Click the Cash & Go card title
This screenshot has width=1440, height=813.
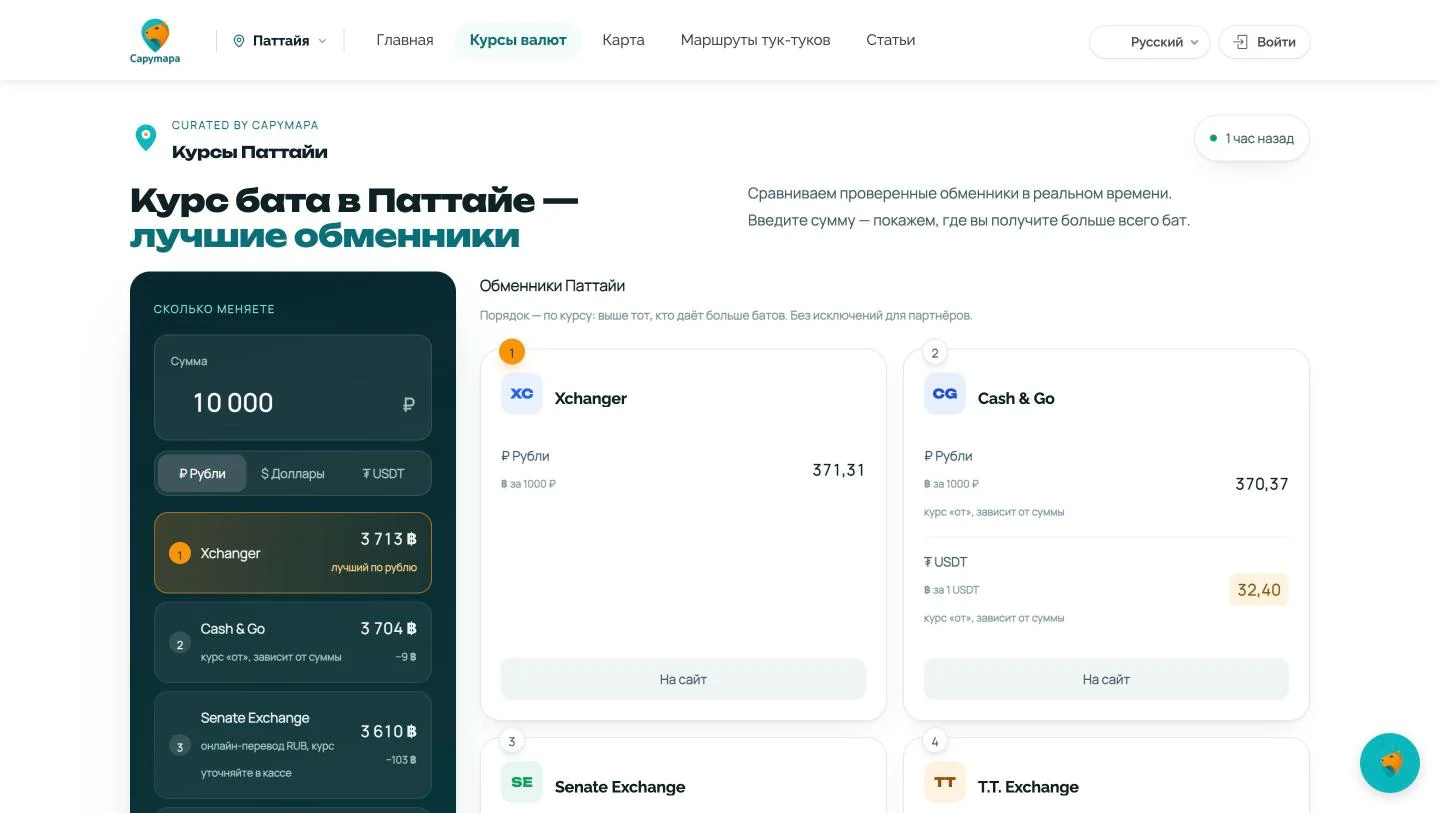[x=1016, y=398]
